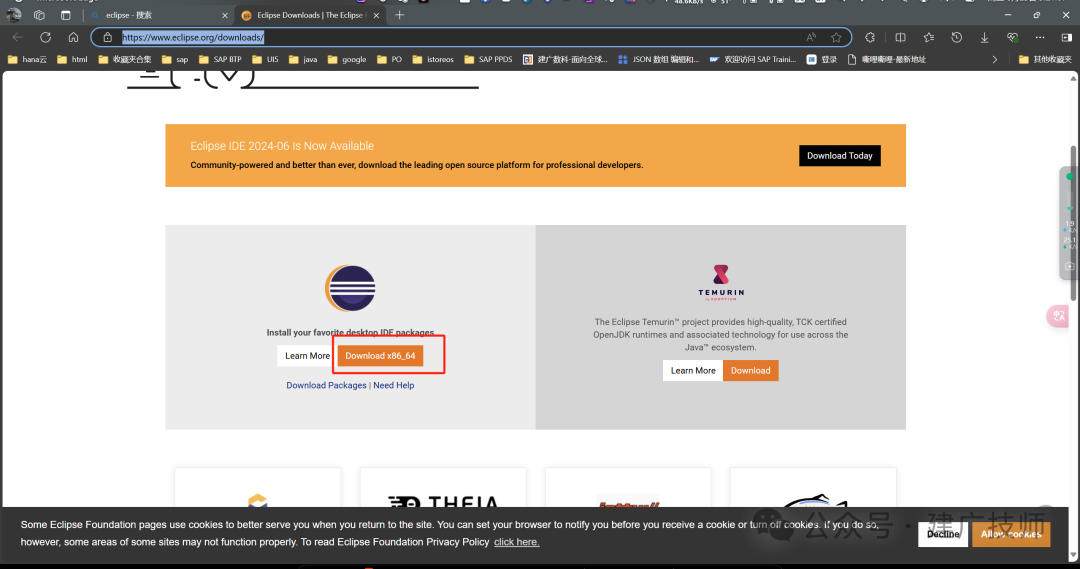The image size is (1080, 569).
Task: Click the browser profile avatar
Action: coord(14,14)
